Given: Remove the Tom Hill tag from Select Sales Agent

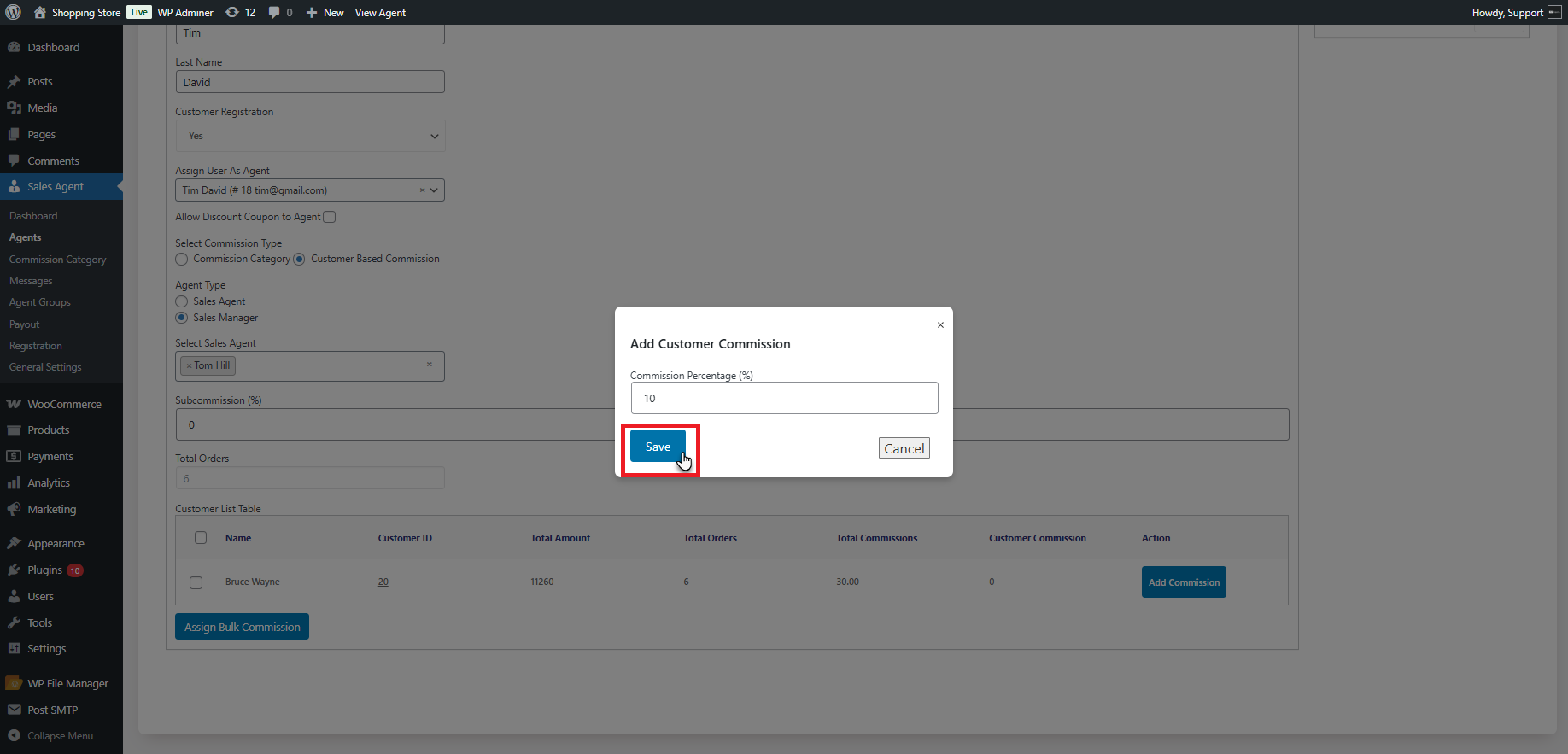Looking at the screenshot, I should pyautogui.click(x=189, y=365).
